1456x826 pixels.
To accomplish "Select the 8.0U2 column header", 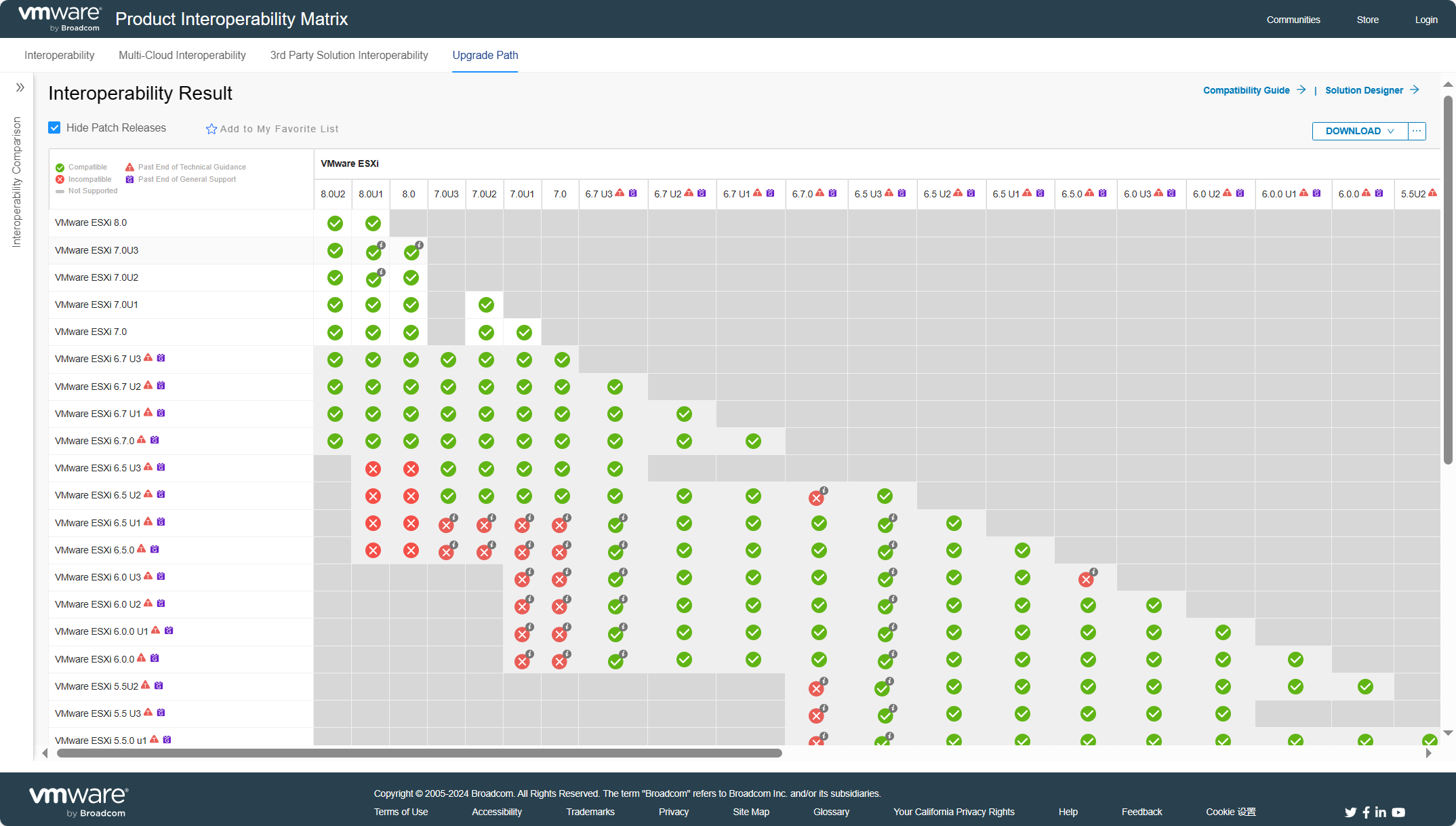I will coord(333,194).
